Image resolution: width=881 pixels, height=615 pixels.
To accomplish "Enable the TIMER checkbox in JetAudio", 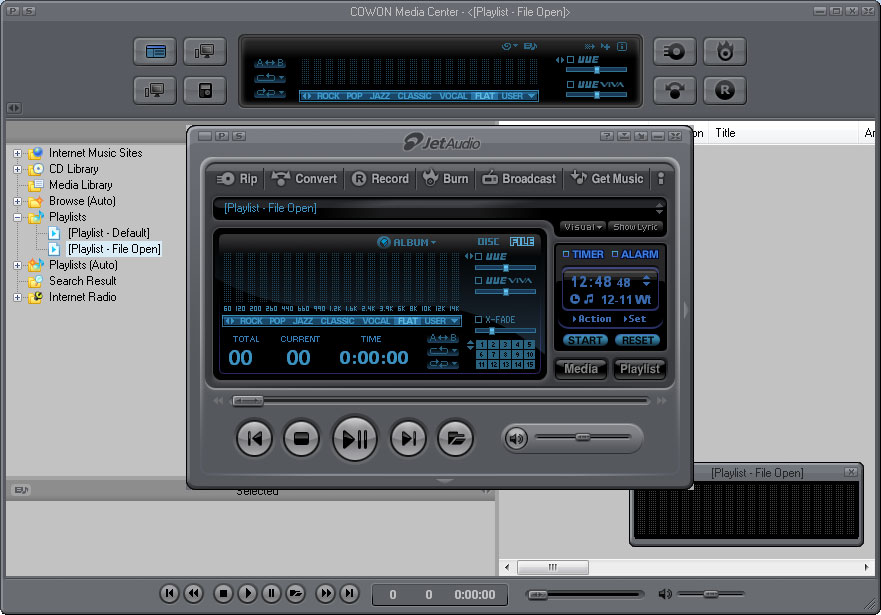I will (566, 254).
